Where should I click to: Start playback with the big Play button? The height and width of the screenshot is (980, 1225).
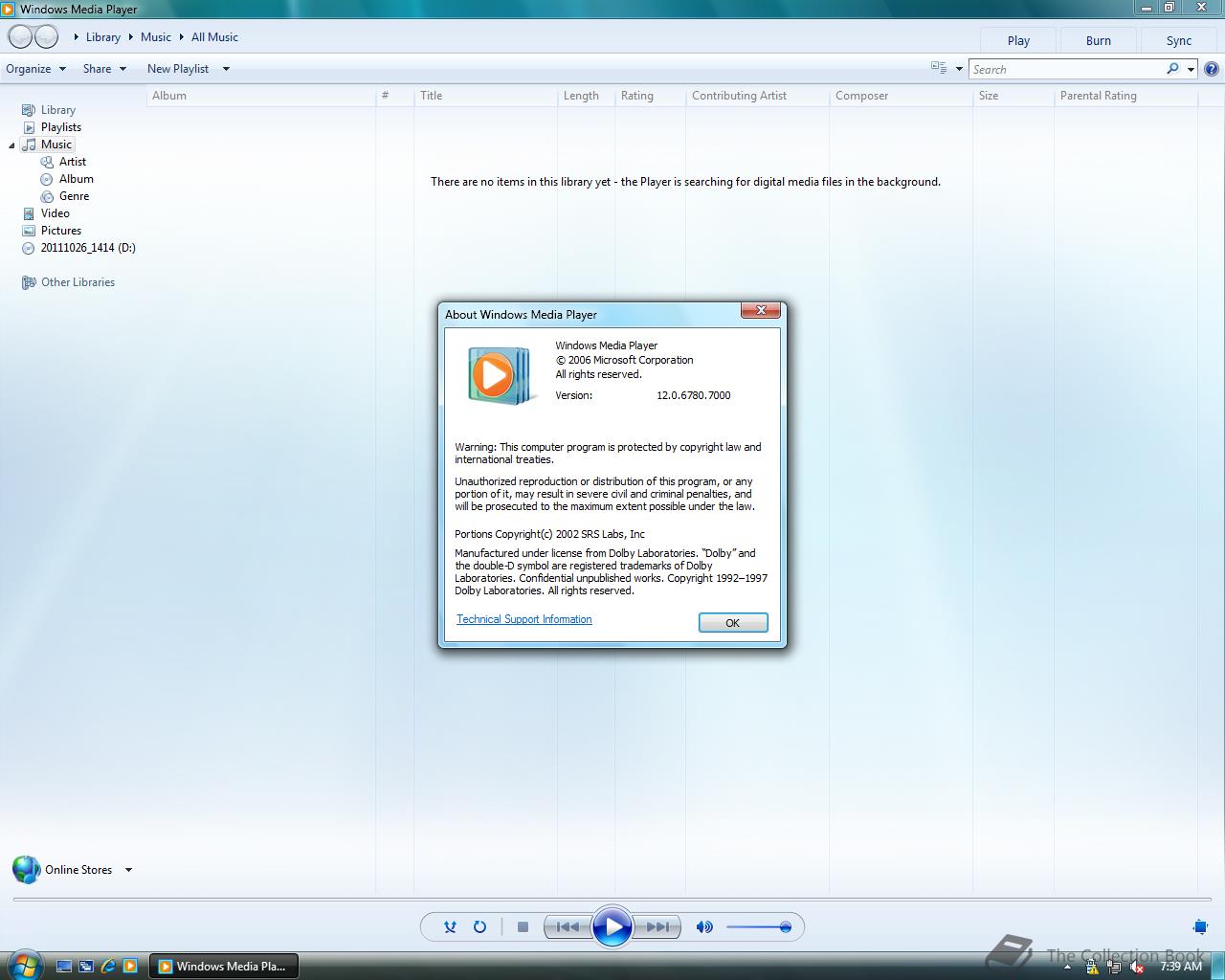pyautogui.click(x=612, y=926)
